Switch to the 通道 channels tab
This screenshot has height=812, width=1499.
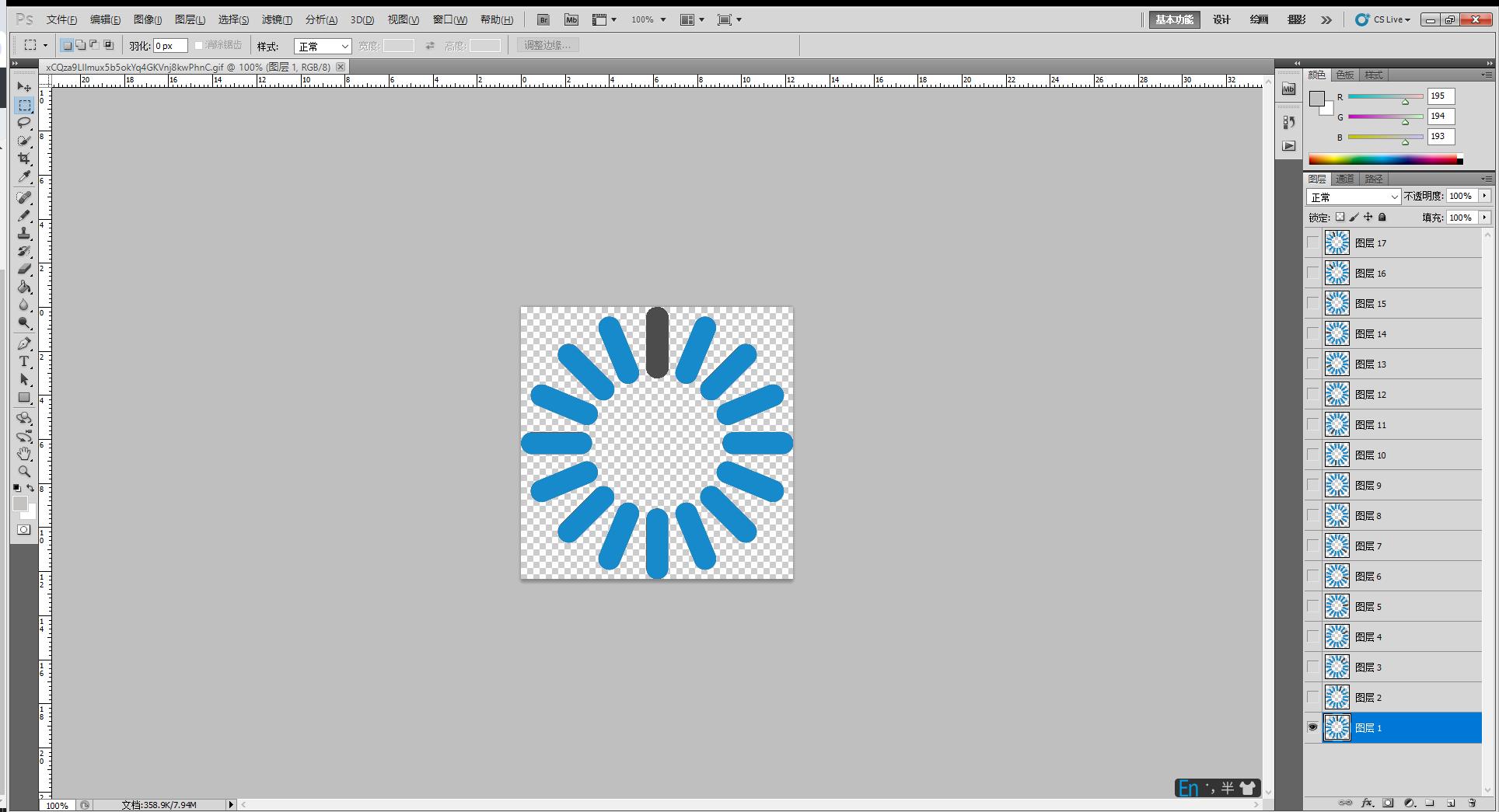(x=1345, y=179)
